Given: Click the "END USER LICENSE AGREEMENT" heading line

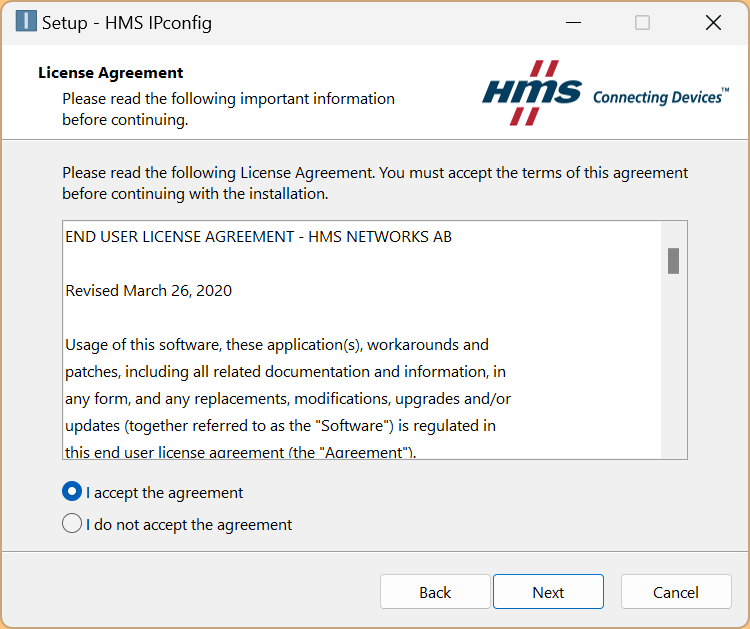Looking at the screenshot, I should [258, 237].
